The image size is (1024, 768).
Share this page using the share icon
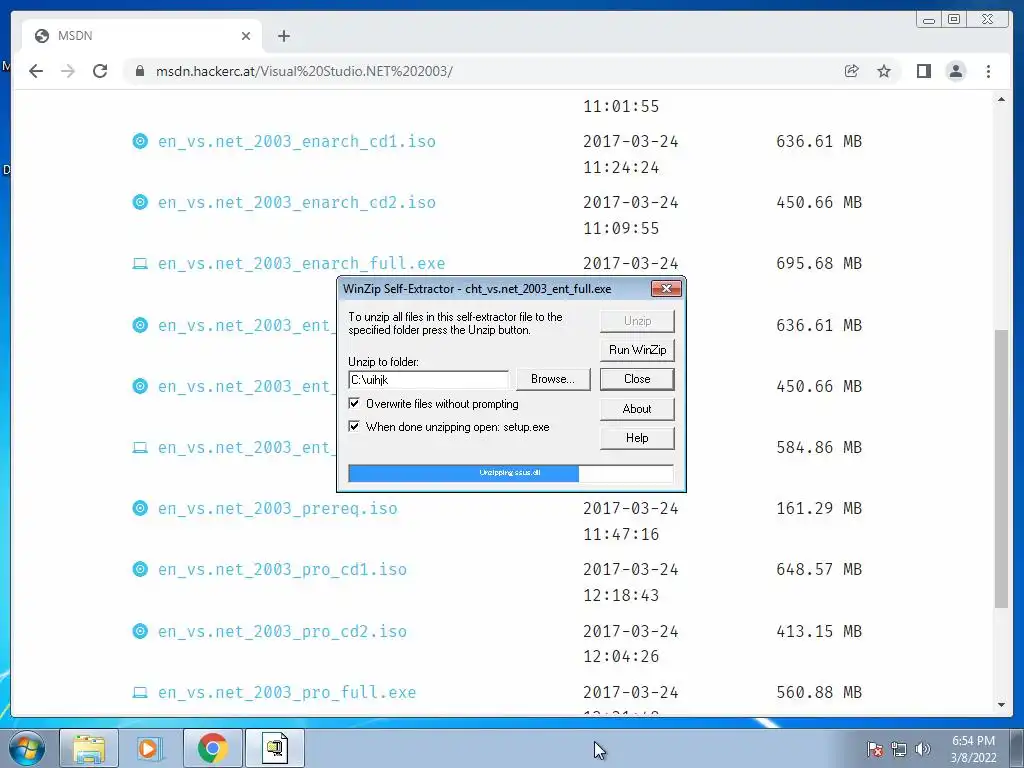tap(851, 71)
